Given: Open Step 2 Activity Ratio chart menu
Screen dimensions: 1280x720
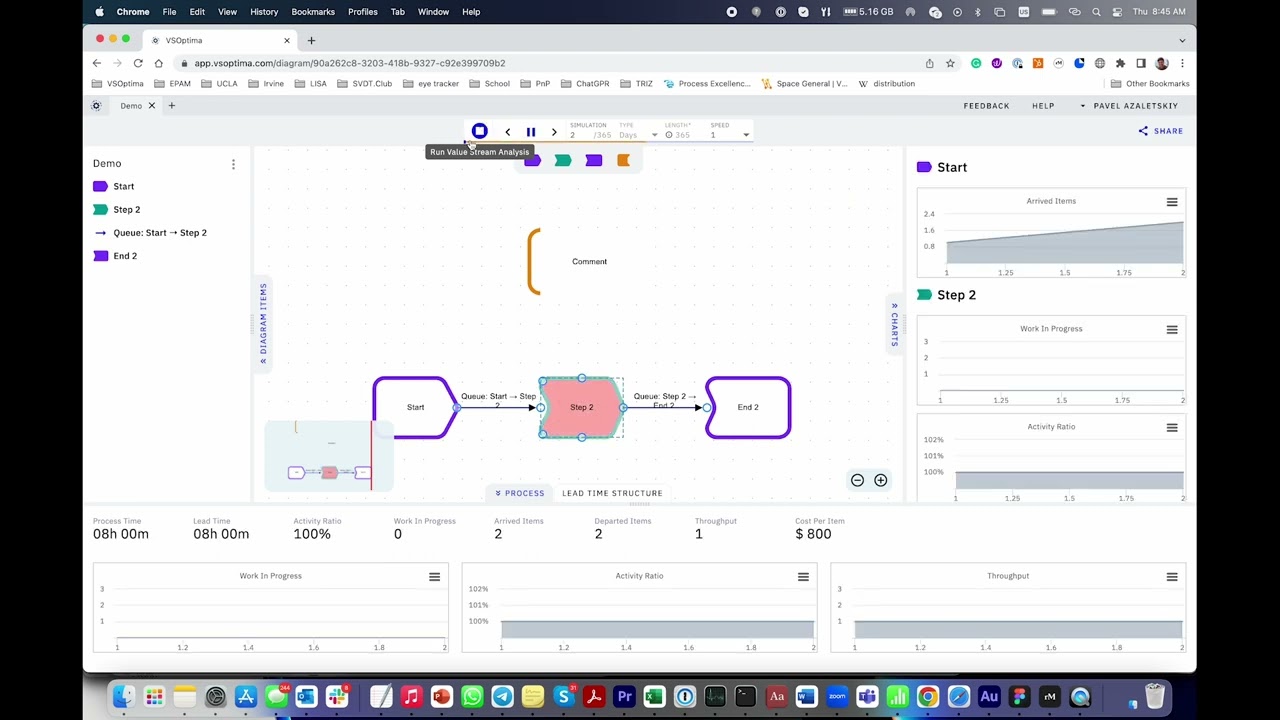Looking at the screenshot, I should coord(1172,427).
